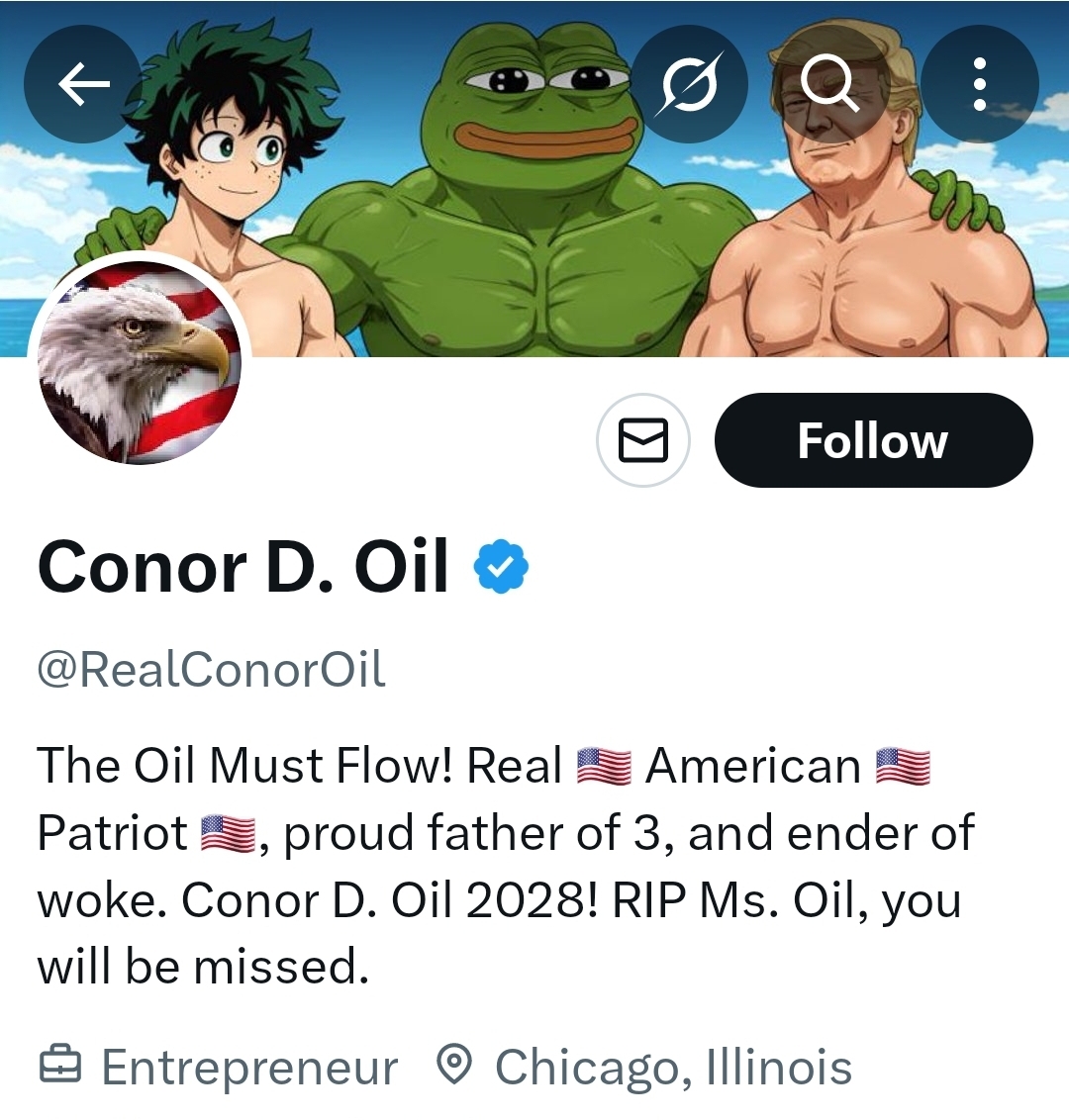Tap the flag emoji after "Patriot"
The width and height of the screenshot is (1069, 1120).
[x=229, y=833]
